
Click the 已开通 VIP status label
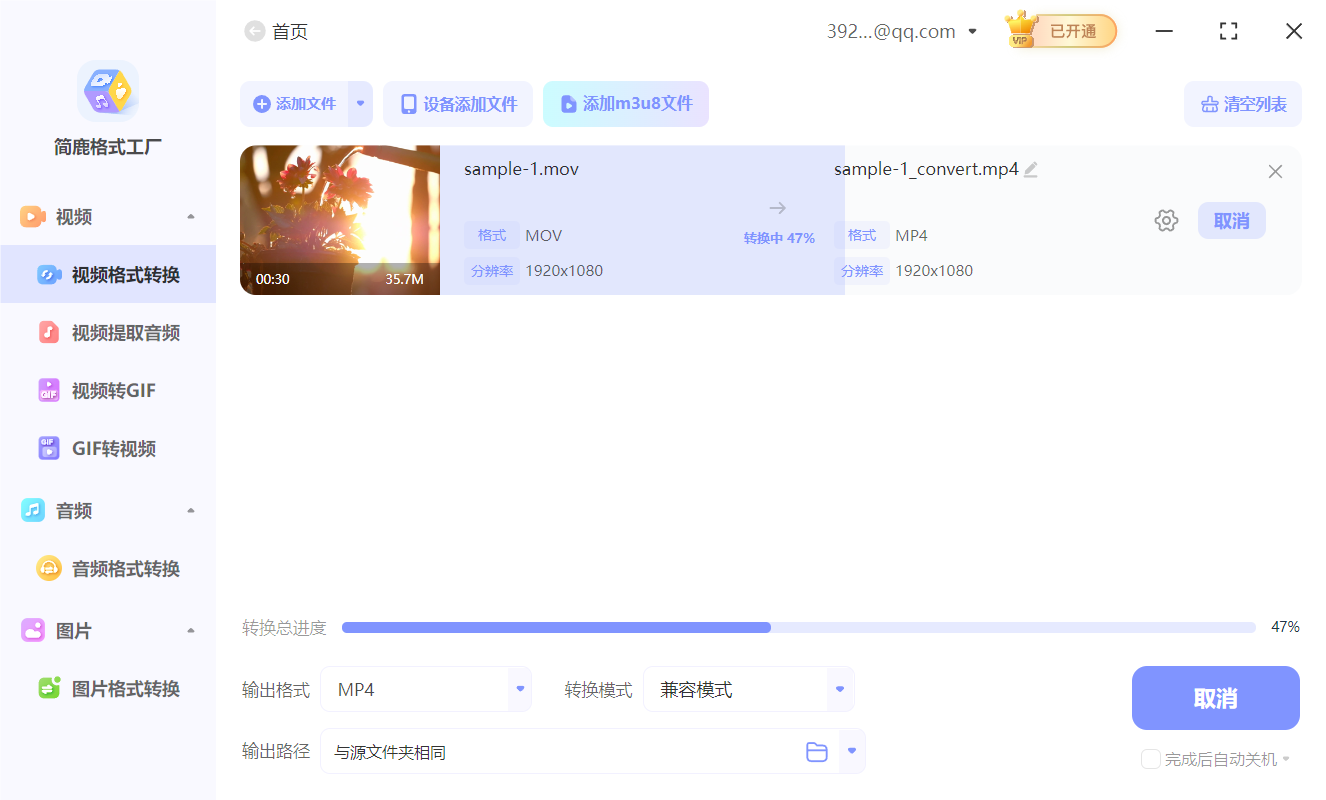coord(1073,31)
